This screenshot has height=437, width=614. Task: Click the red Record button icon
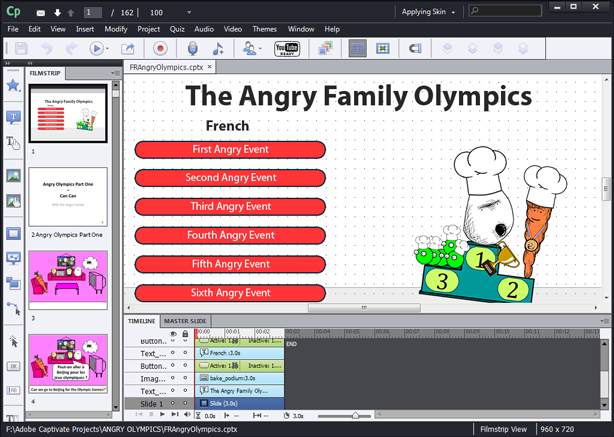coord(159,48)
